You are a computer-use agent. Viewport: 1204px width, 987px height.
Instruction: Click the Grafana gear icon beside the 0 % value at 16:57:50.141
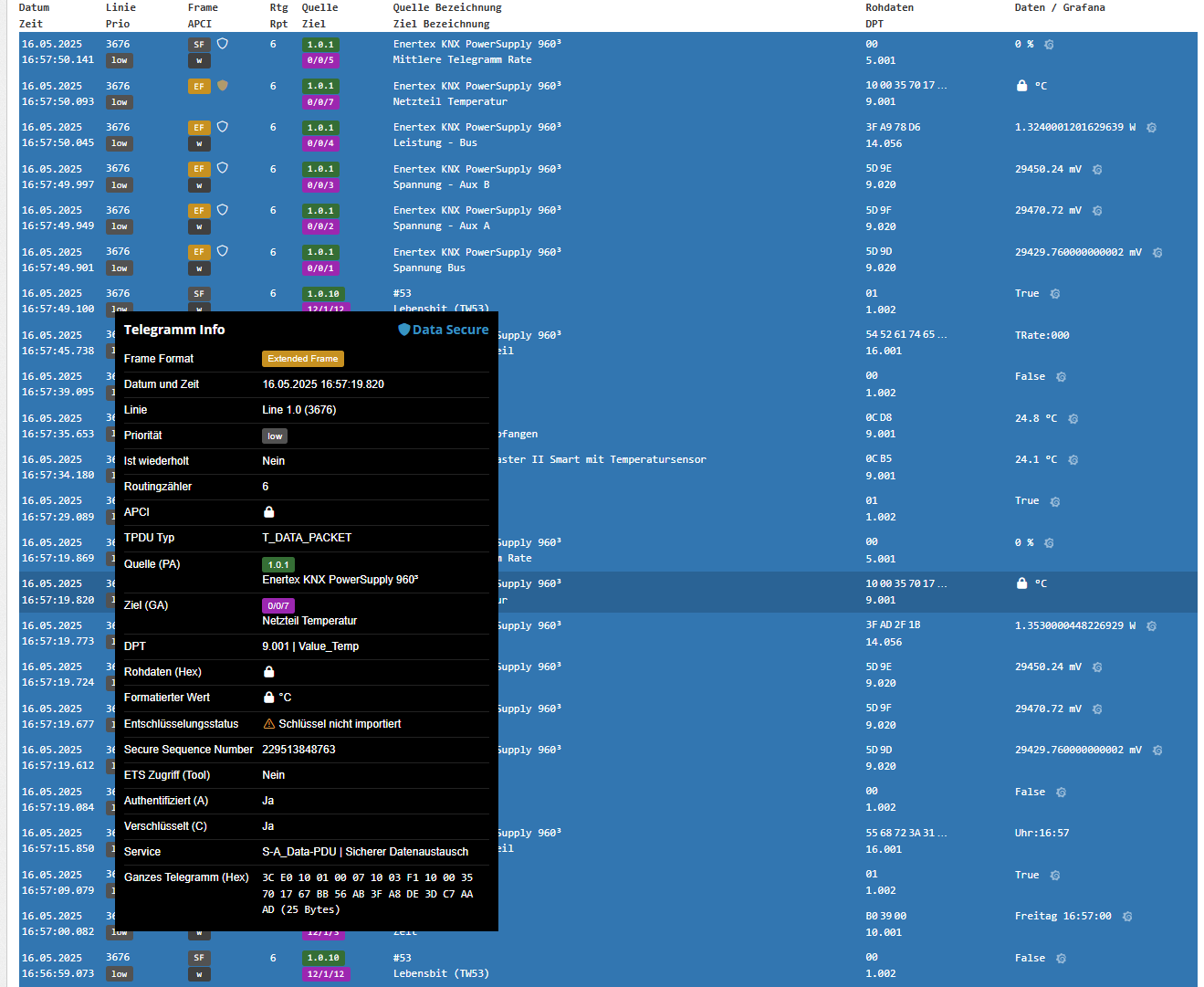pos(1049,45)
